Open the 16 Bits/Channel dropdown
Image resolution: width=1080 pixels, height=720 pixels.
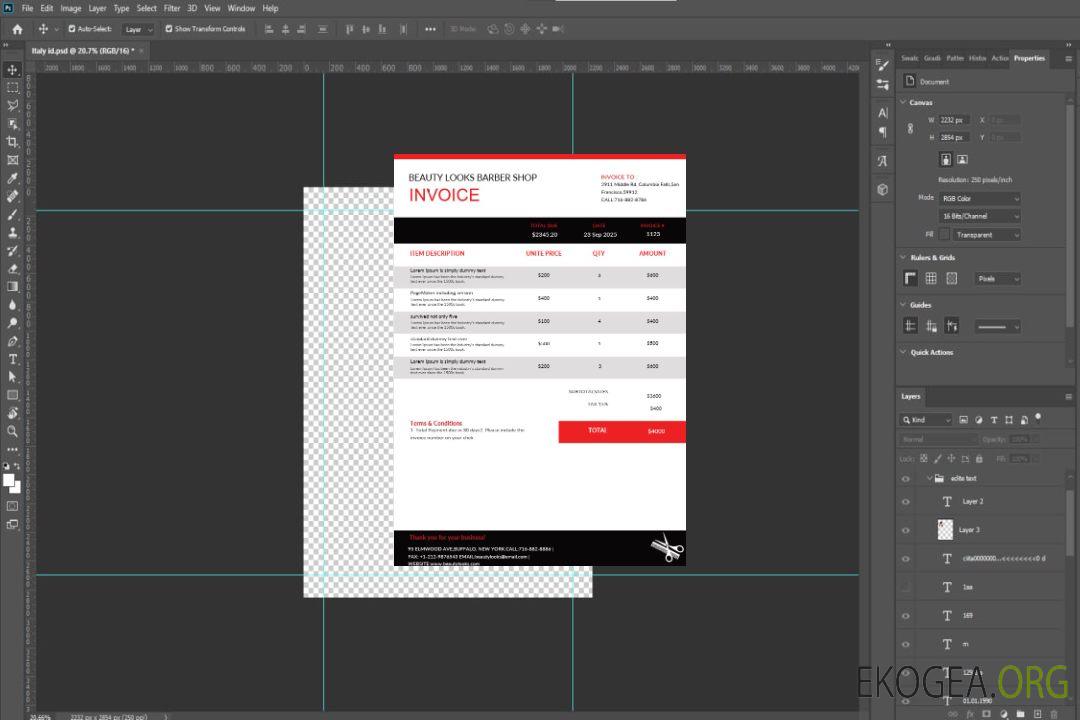click(979, 216)
